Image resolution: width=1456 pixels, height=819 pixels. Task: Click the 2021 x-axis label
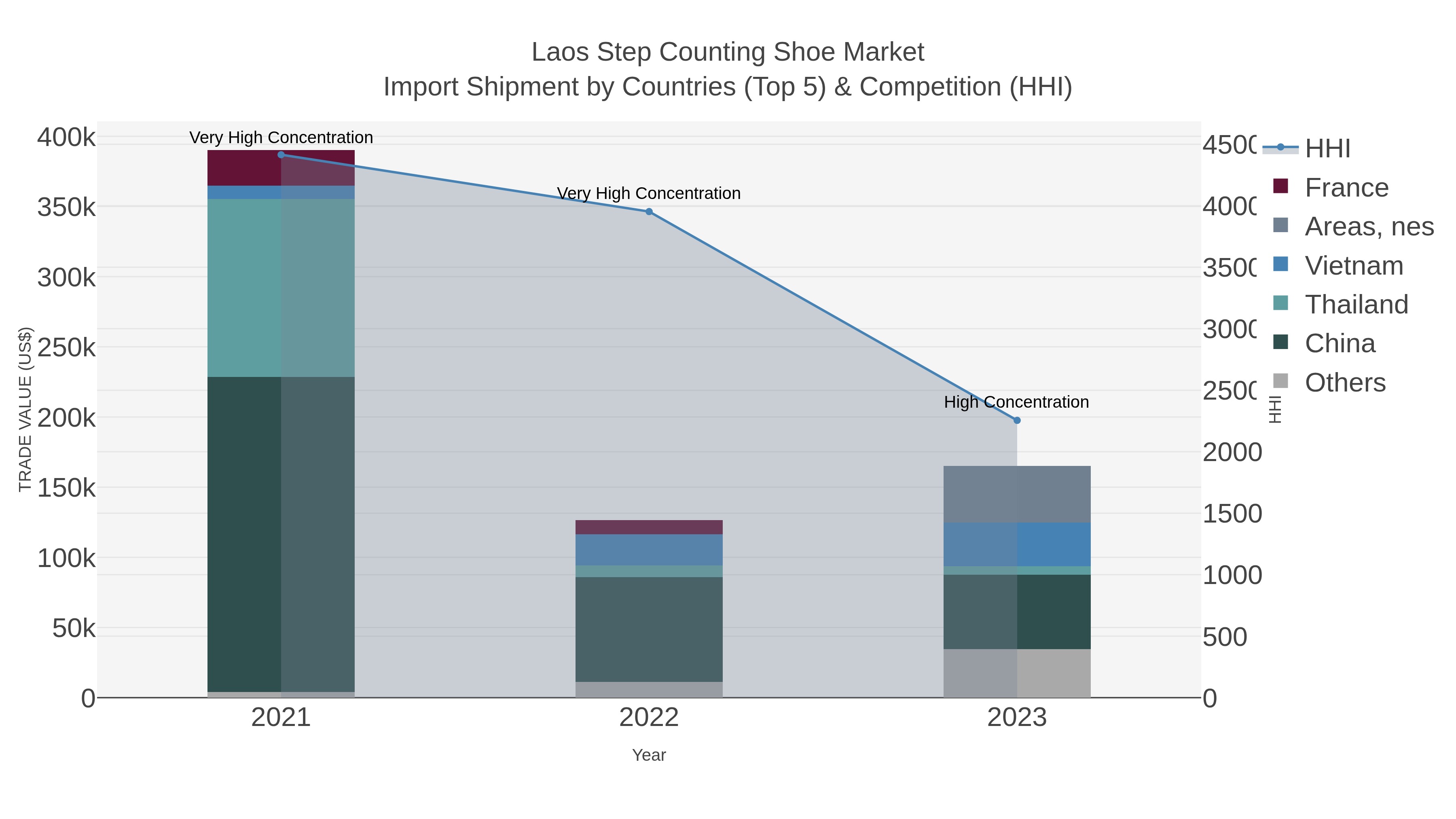point(281,718)
